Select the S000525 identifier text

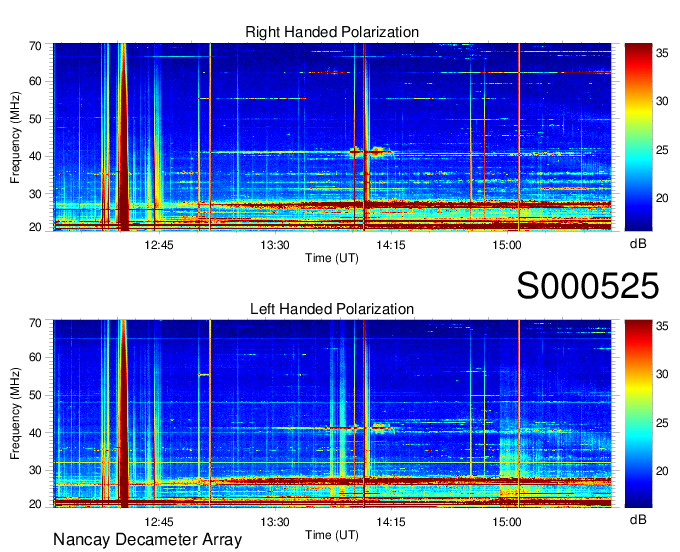click(x=588, y=286)
